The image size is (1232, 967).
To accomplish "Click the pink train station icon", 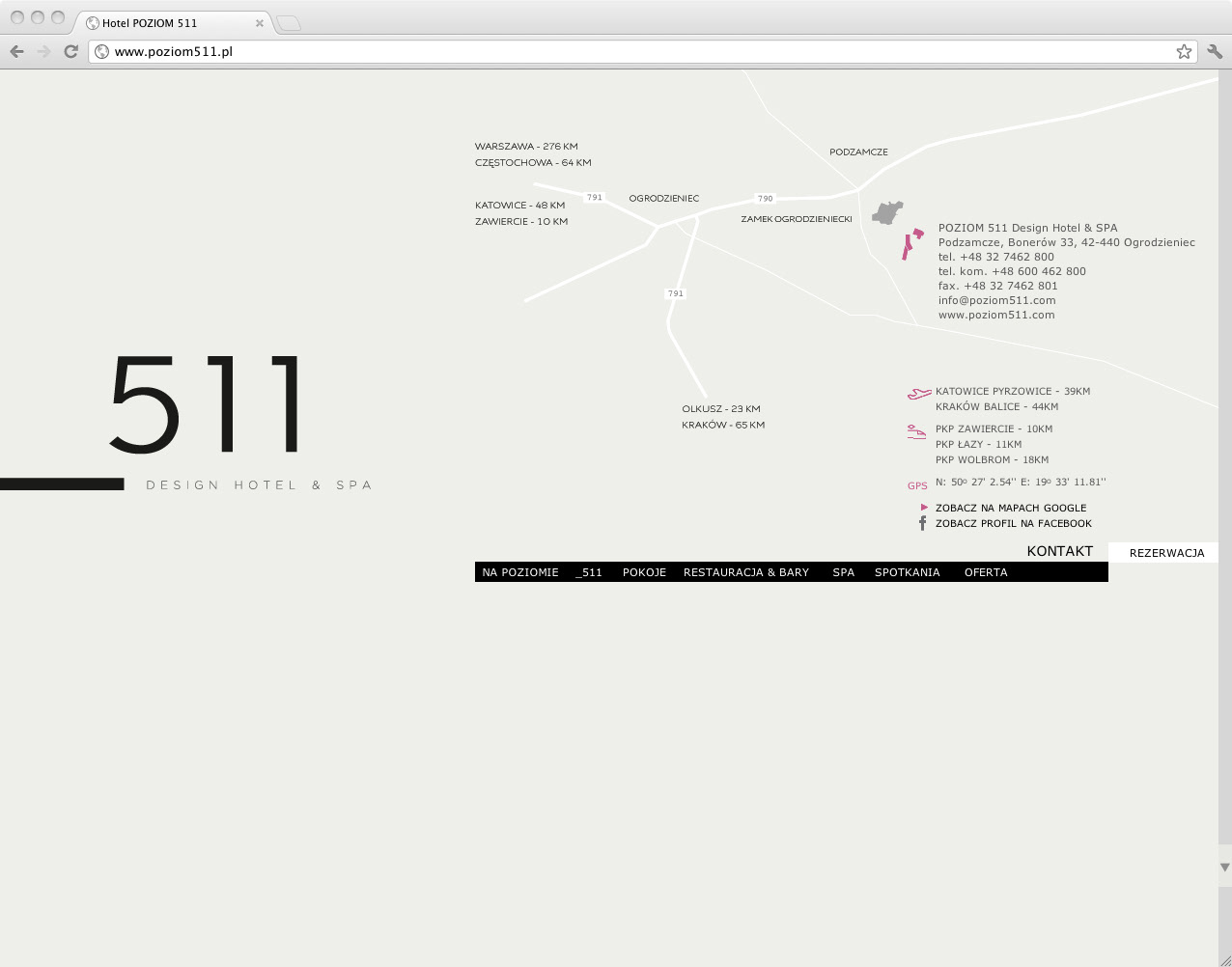I will click(x=916, y=432).
